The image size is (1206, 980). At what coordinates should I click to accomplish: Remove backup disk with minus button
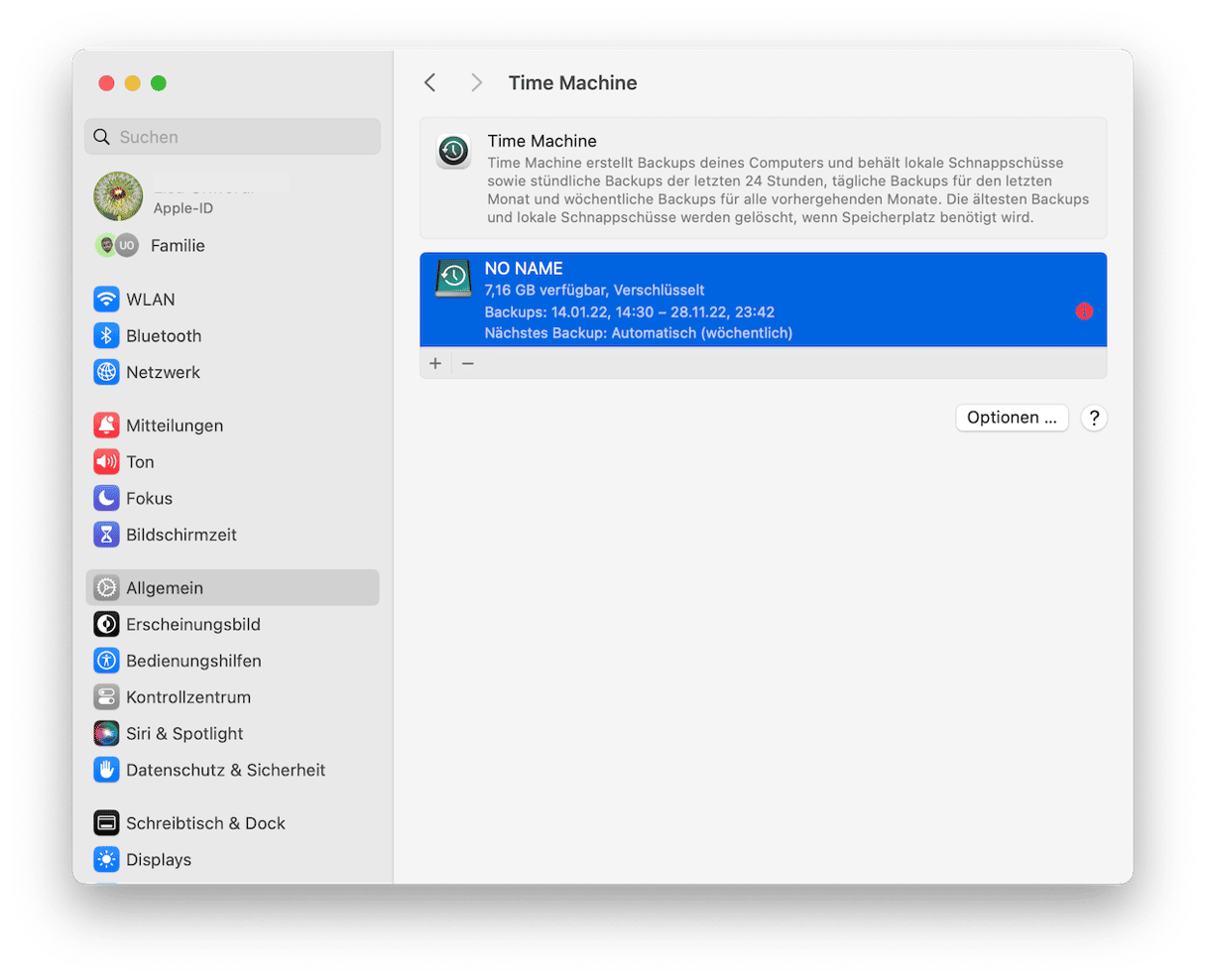468,363
